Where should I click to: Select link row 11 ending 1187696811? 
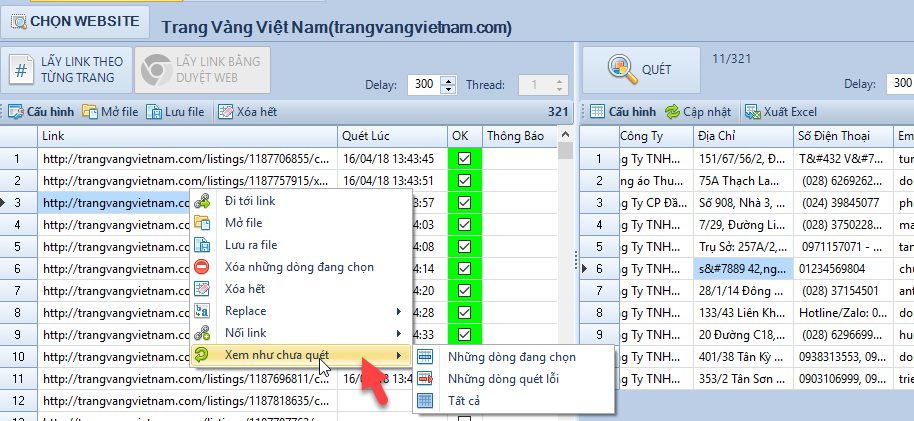[x=188, y=379]
